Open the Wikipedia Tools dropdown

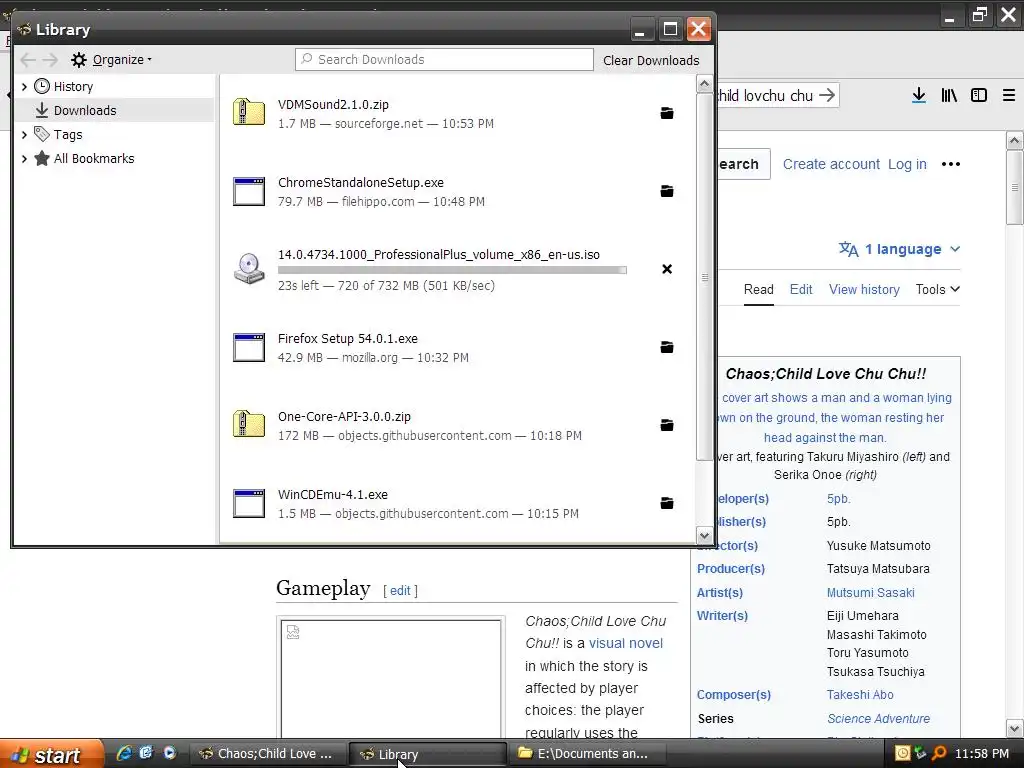(937, 289)
